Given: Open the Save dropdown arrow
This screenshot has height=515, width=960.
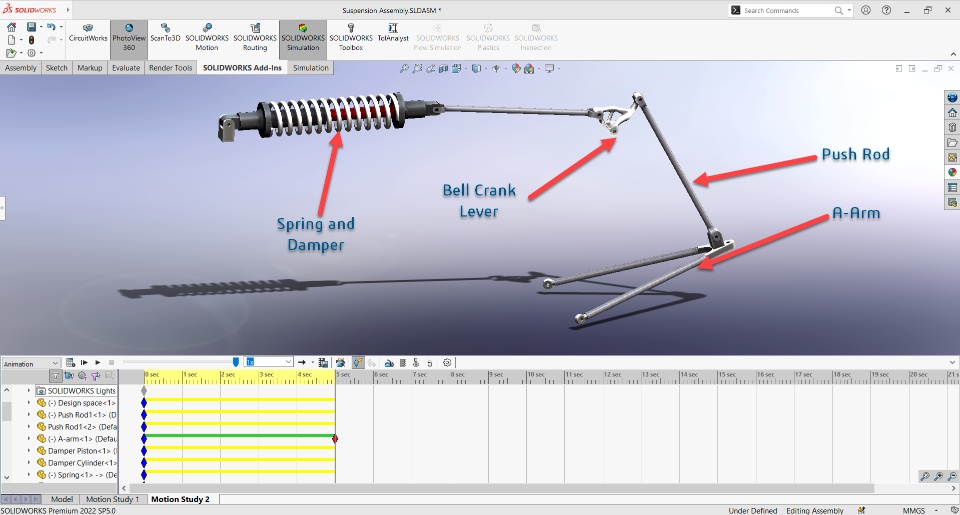Looking at the screenshot, I should (x=41, y=27).
